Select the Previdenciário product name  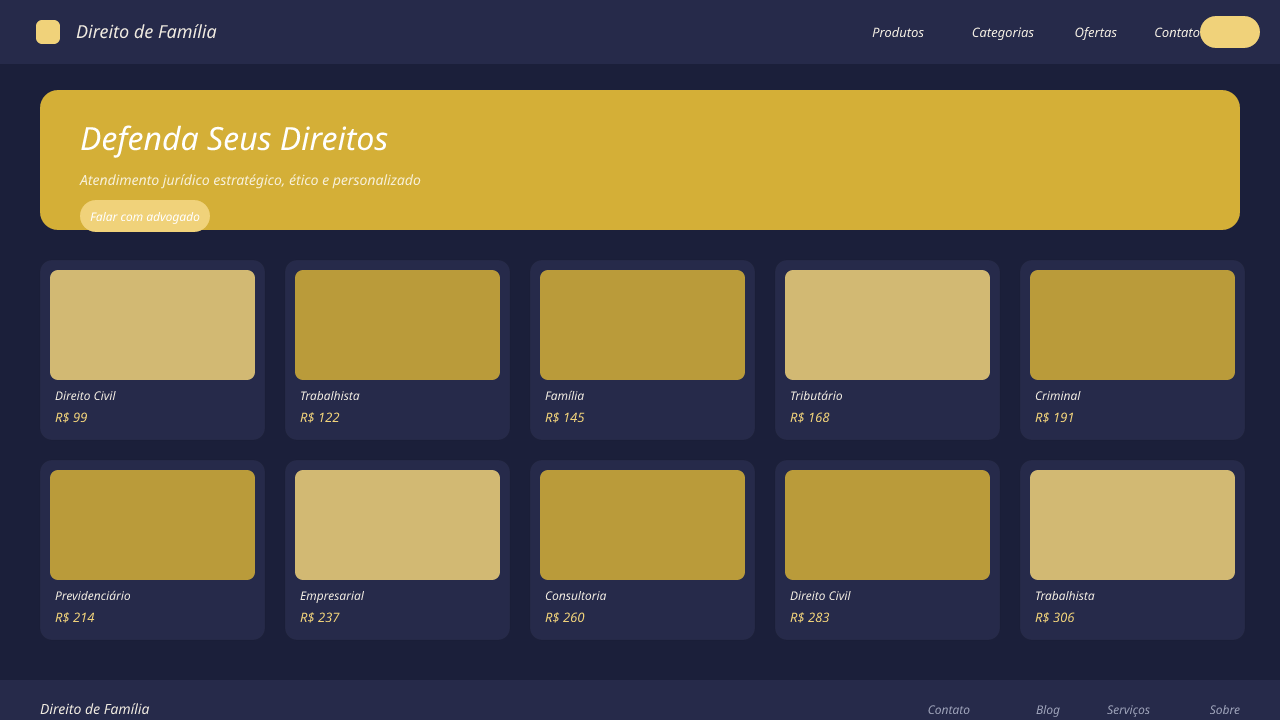coord(92,596)
